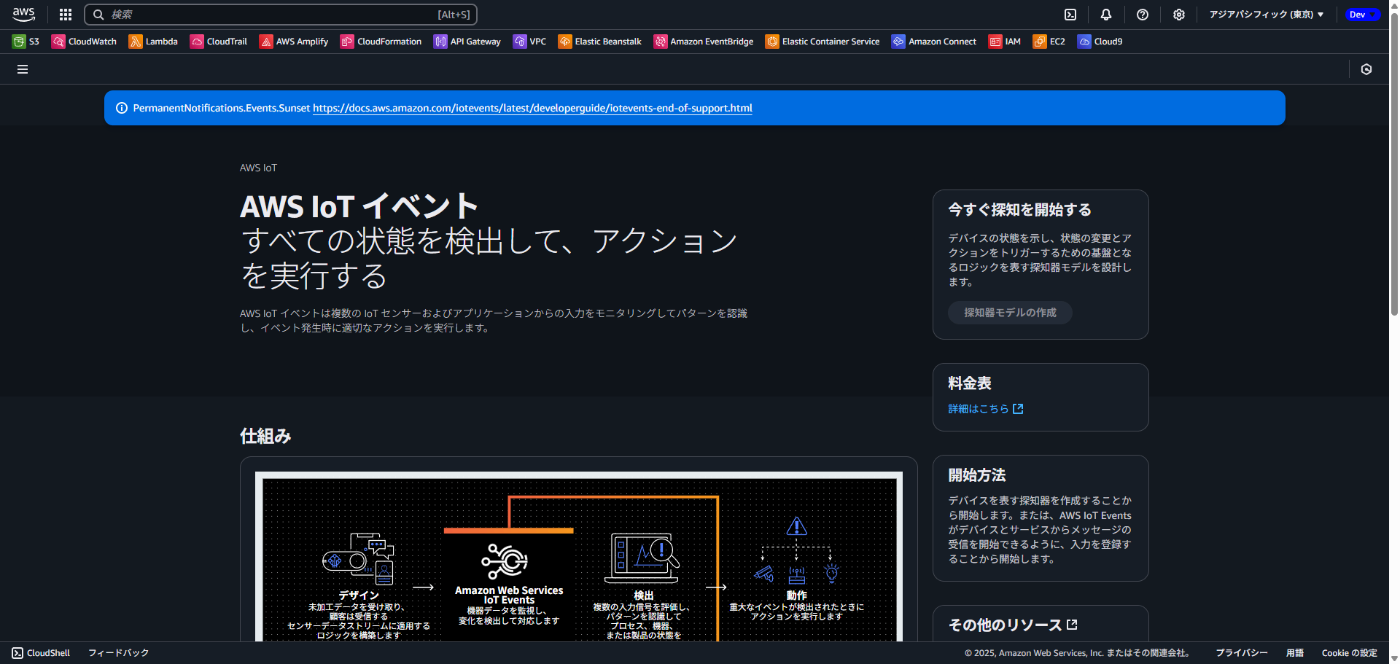
Task: Open IAM favorite shortcut
Action: 1005,42
